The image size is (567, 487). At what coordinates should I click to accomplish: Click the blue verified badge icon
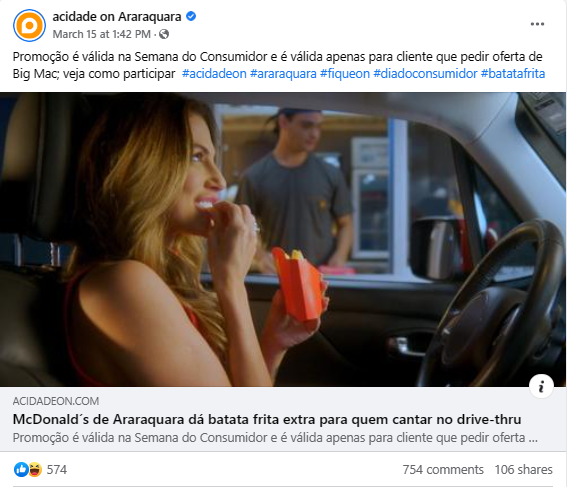pos(191,16)
